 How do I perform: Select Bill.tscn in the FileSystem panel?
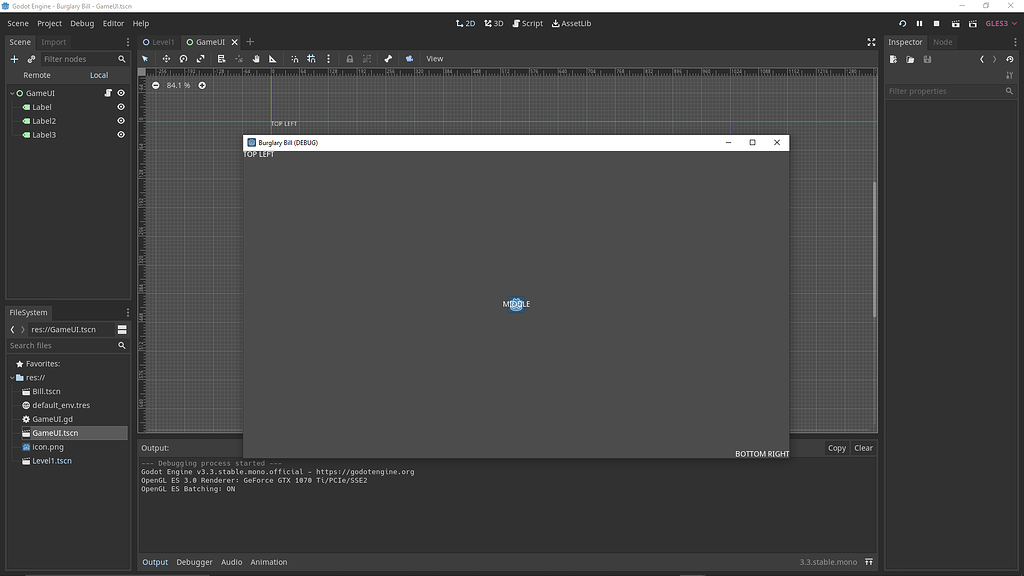[46, 391]
